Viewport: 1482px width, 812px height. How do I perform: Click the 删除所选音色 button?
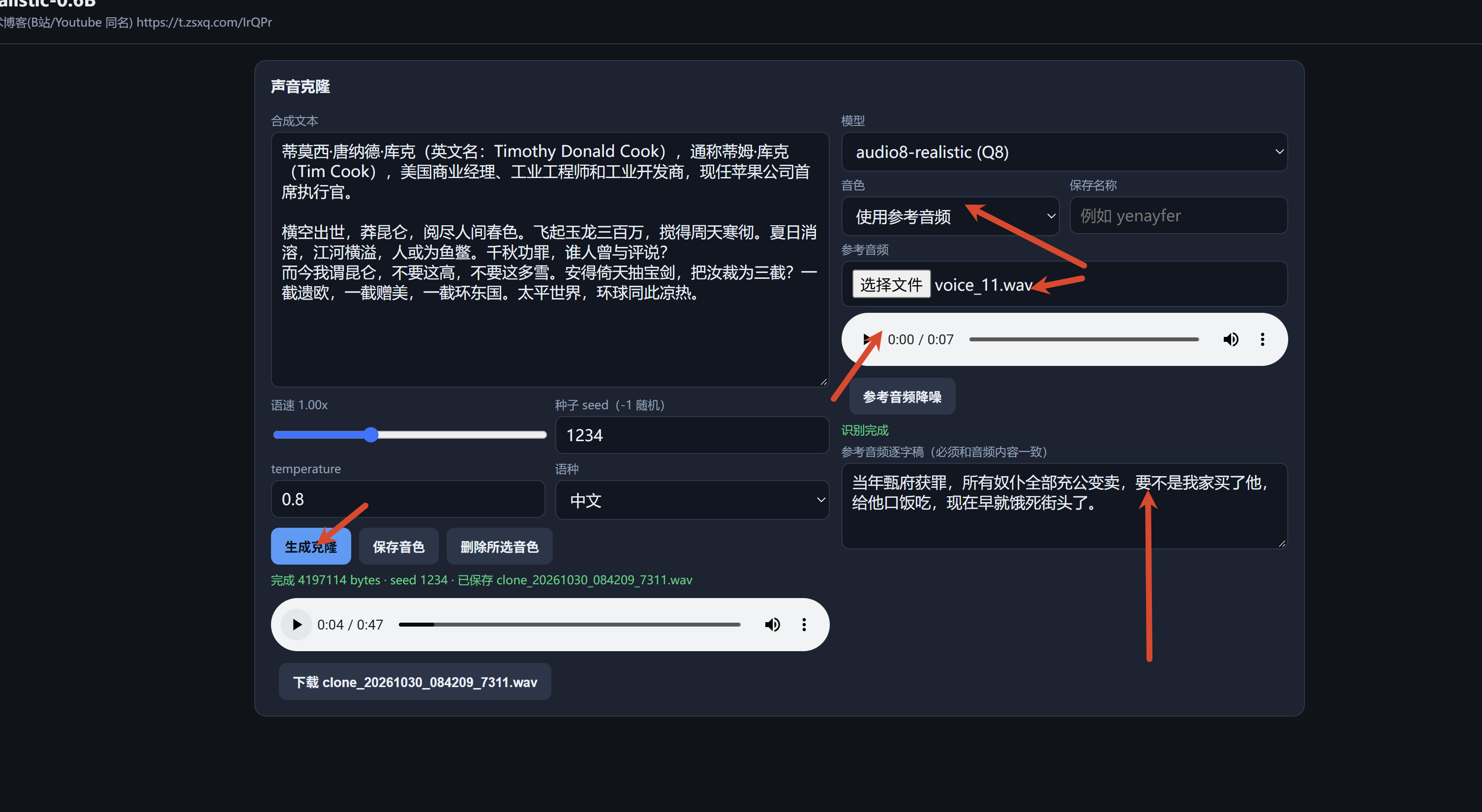coord(499,546)
